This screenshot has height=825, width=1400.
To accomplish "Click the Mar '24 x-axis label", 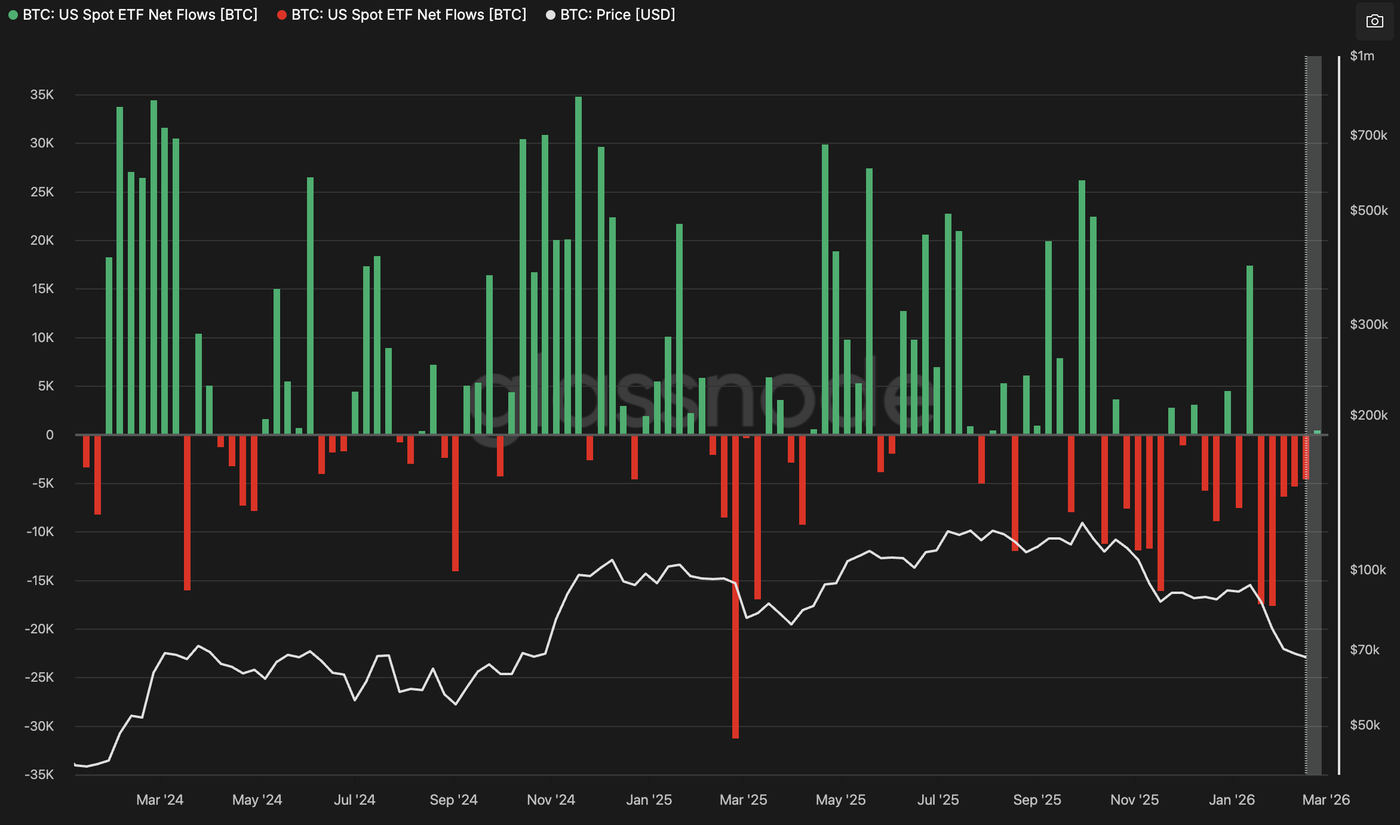I will 160,800.
